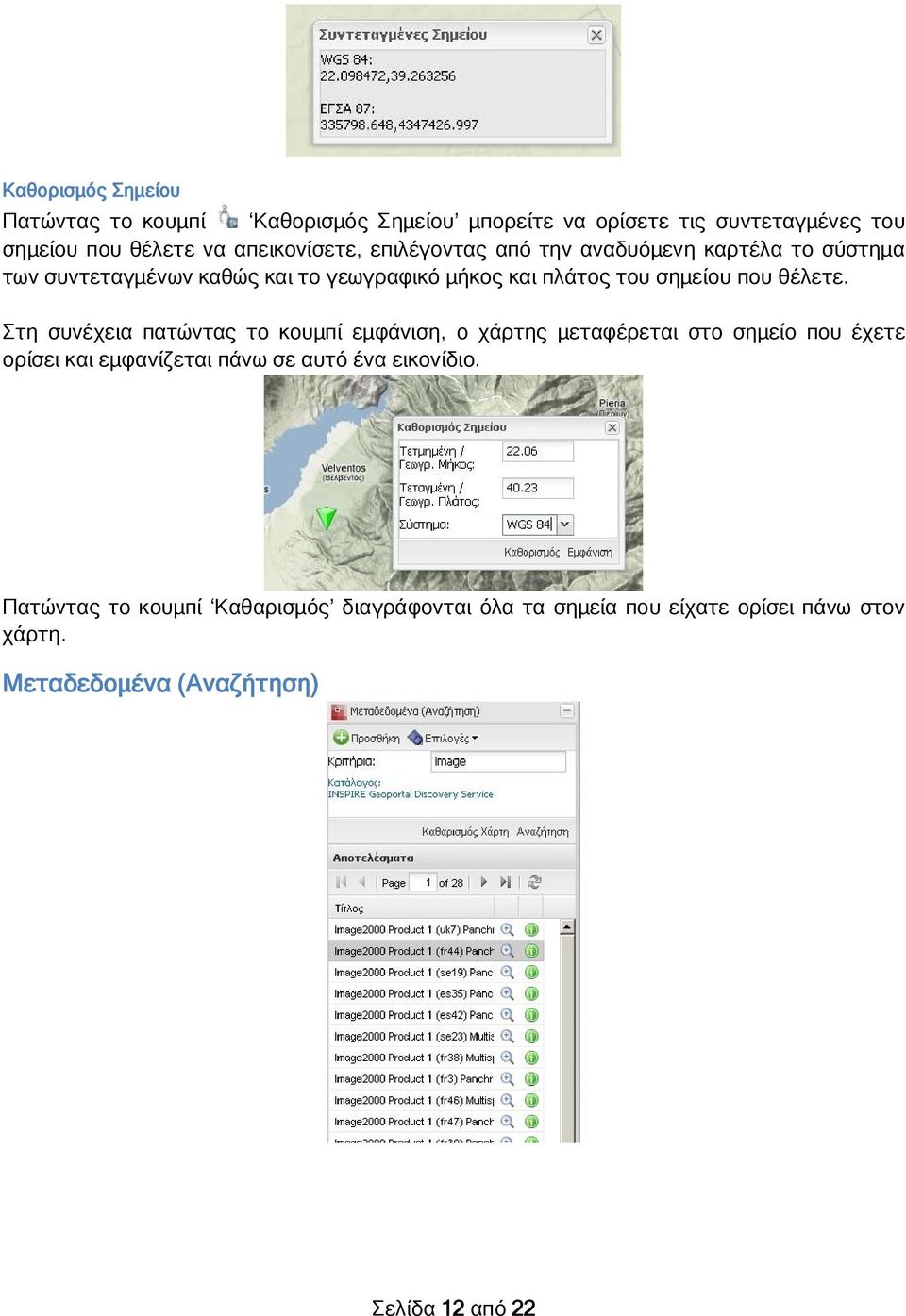Zoom to the uk7 product row

[507, 929]
